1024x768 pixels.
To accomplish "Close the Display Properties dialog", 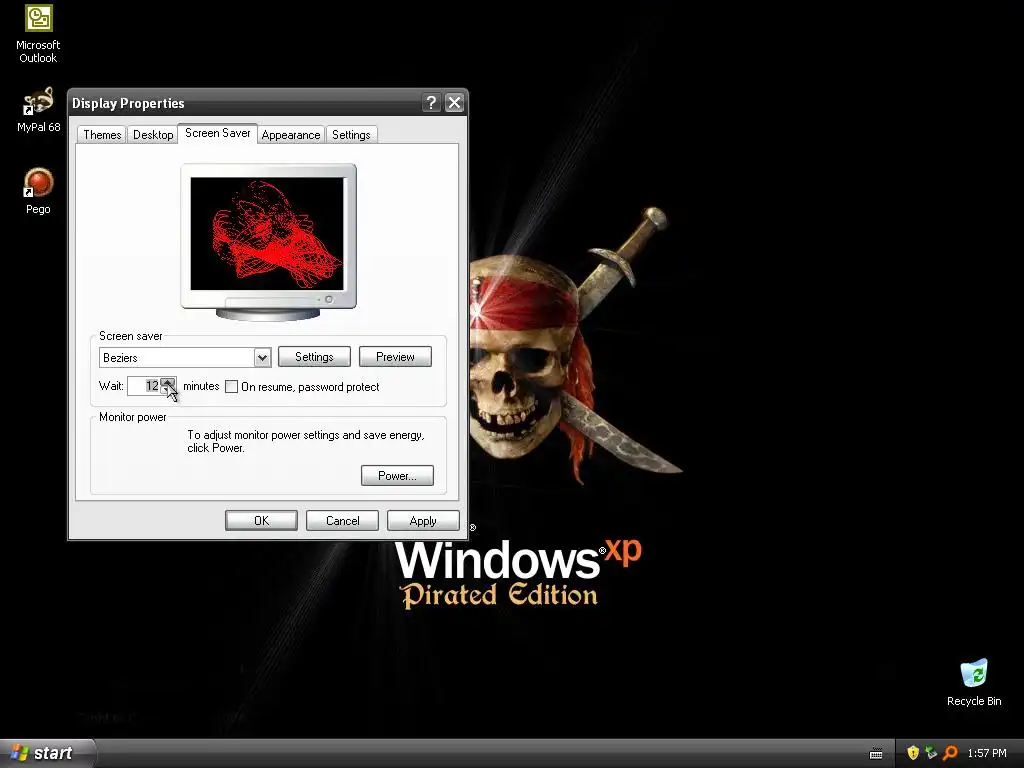I will (x=454, y=103).
